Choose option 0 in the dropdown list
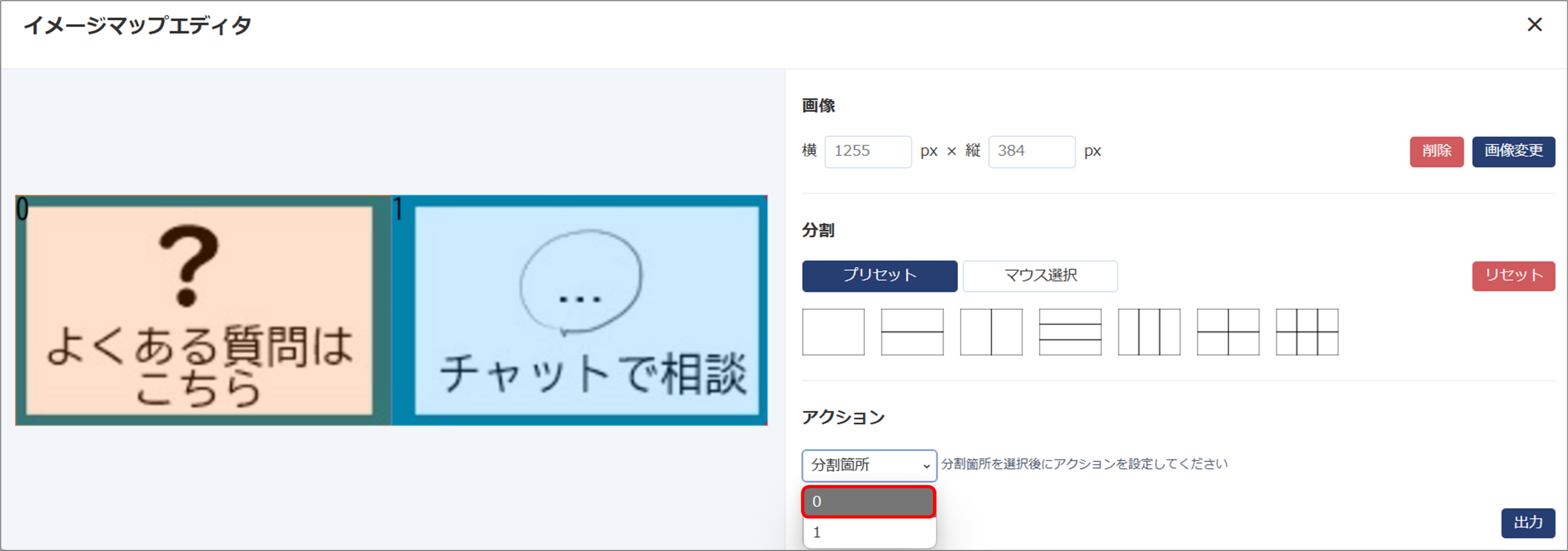Viewport: 1568px width, 551px height. tap(869, 502)
